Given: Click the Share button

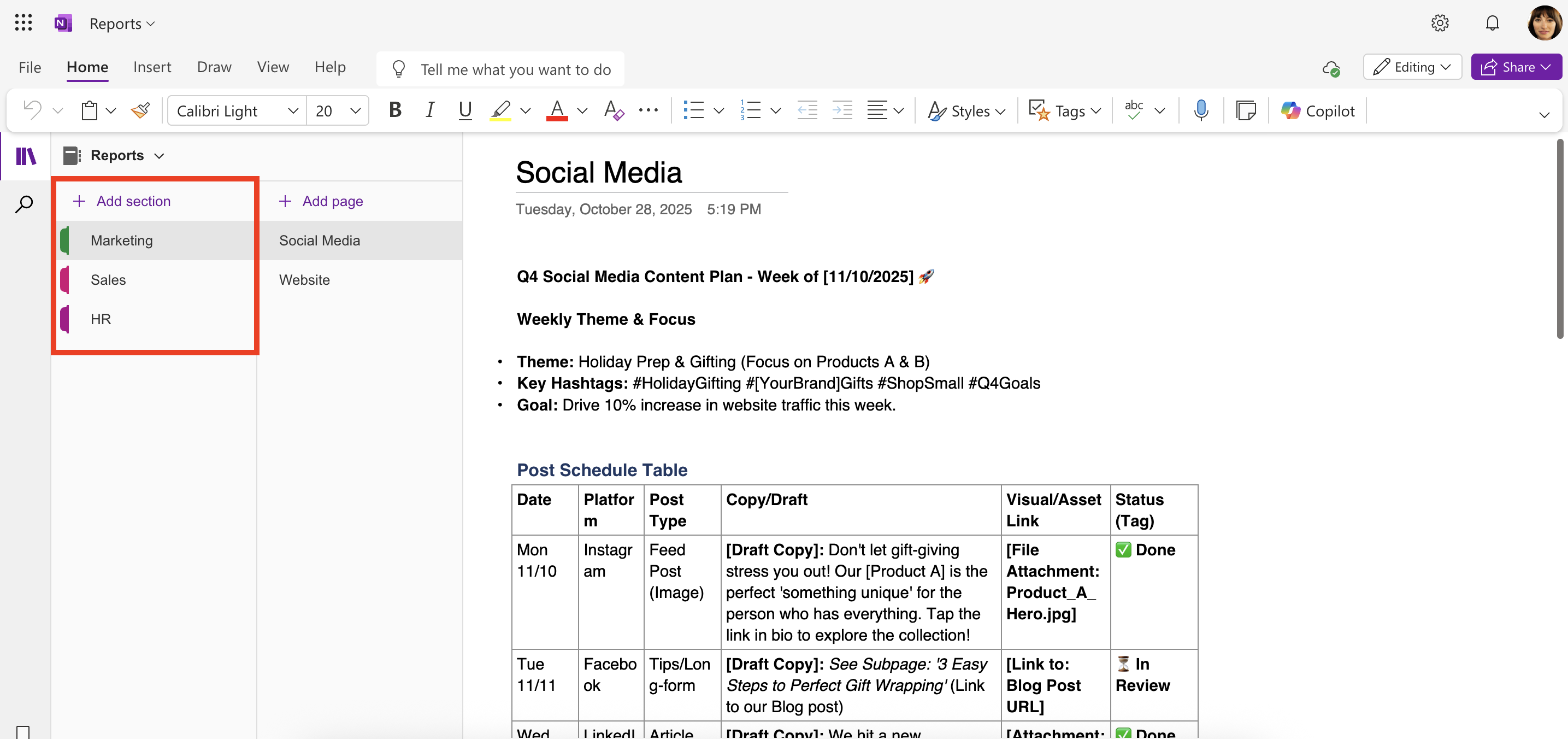Looking at the screenshot, I should [1516, 67].
